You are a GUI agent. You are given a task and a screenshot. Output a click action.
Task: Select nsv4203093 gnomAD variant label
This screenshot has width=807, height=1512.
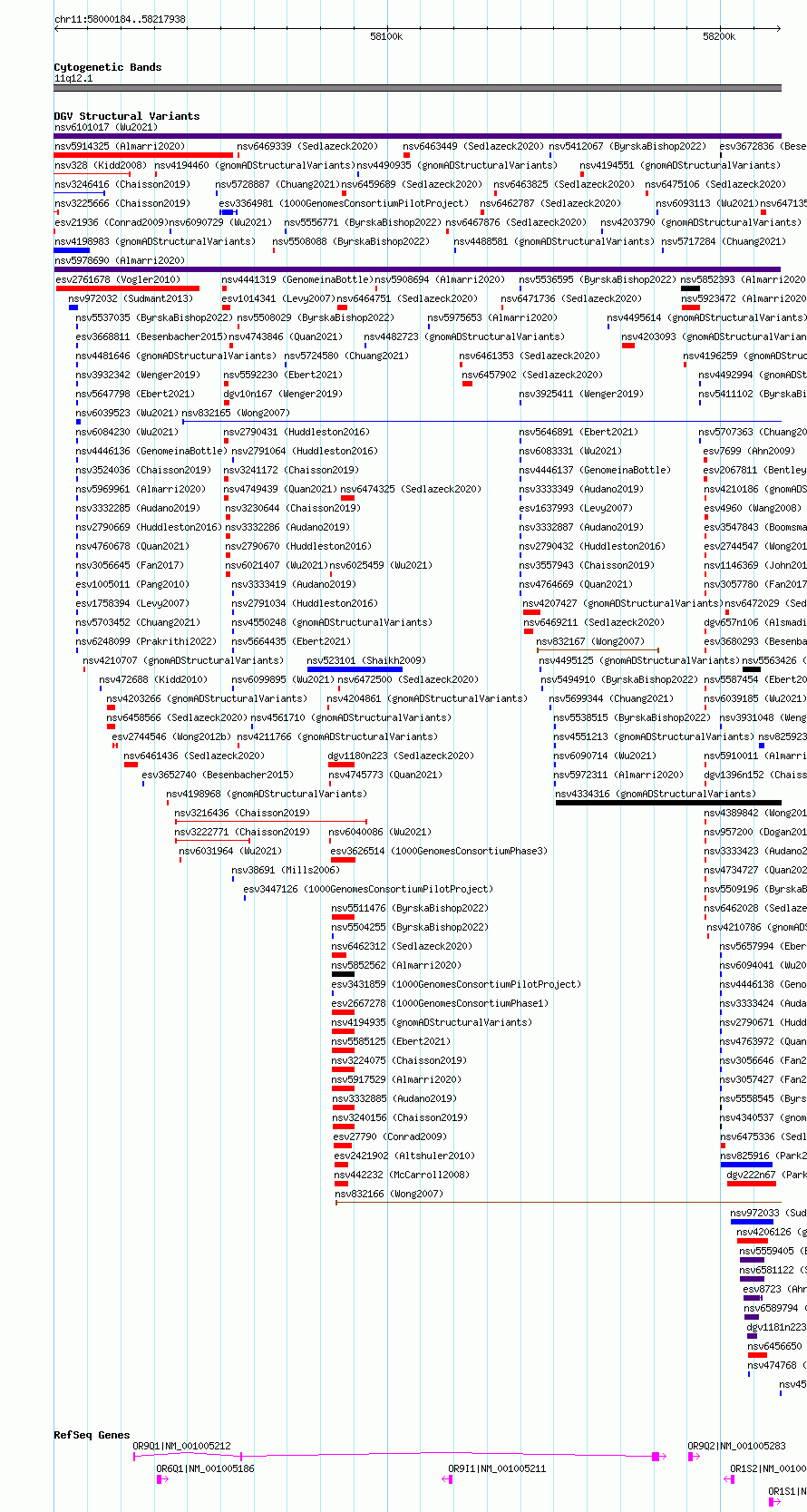[715, 337]
